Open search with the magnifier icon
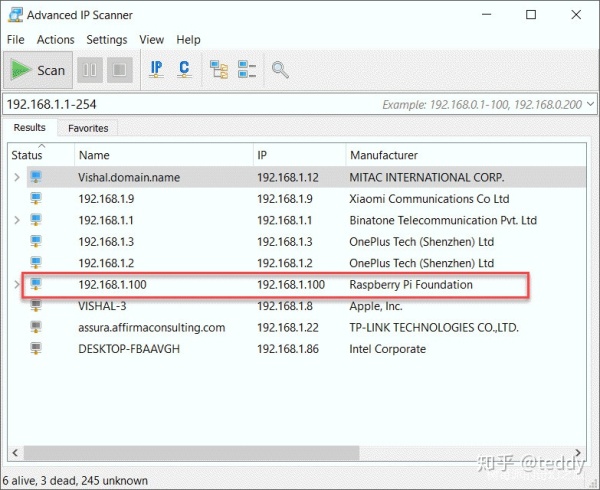600x490 pixels. 280,70
